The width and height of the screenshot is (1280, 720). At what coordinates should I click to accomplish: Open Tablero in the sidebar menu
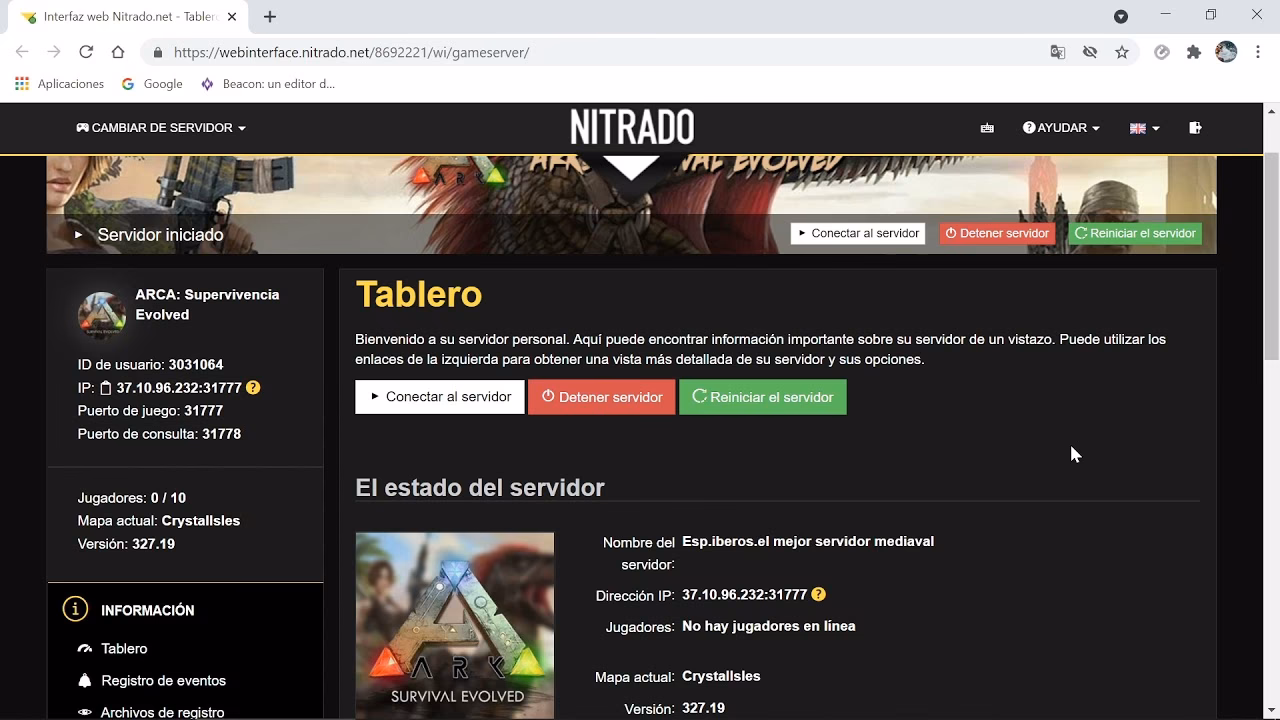click(124, 648)
